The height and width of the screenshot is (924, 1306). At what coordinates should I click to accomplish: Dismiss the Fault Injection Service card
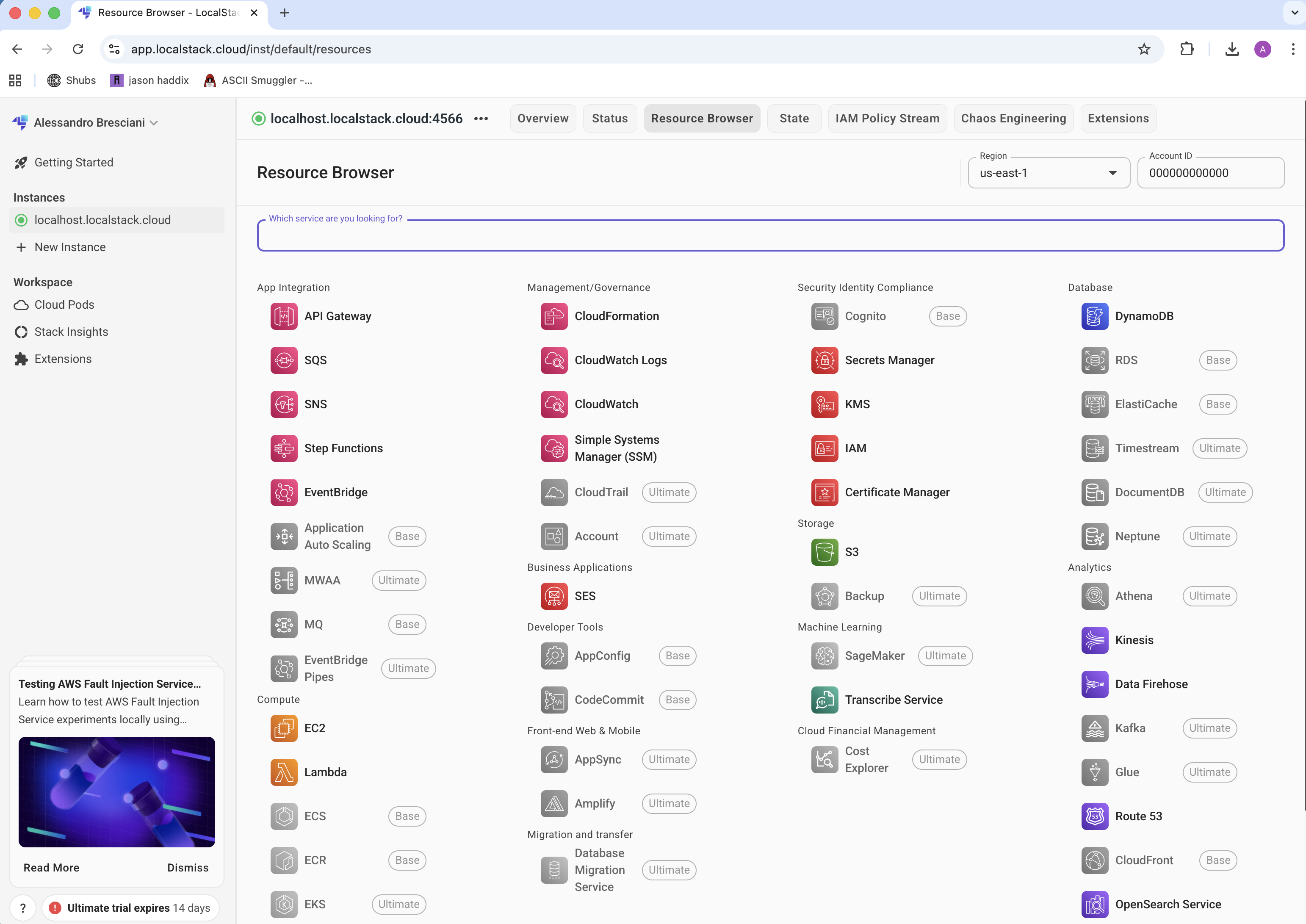tap(188, 868)
